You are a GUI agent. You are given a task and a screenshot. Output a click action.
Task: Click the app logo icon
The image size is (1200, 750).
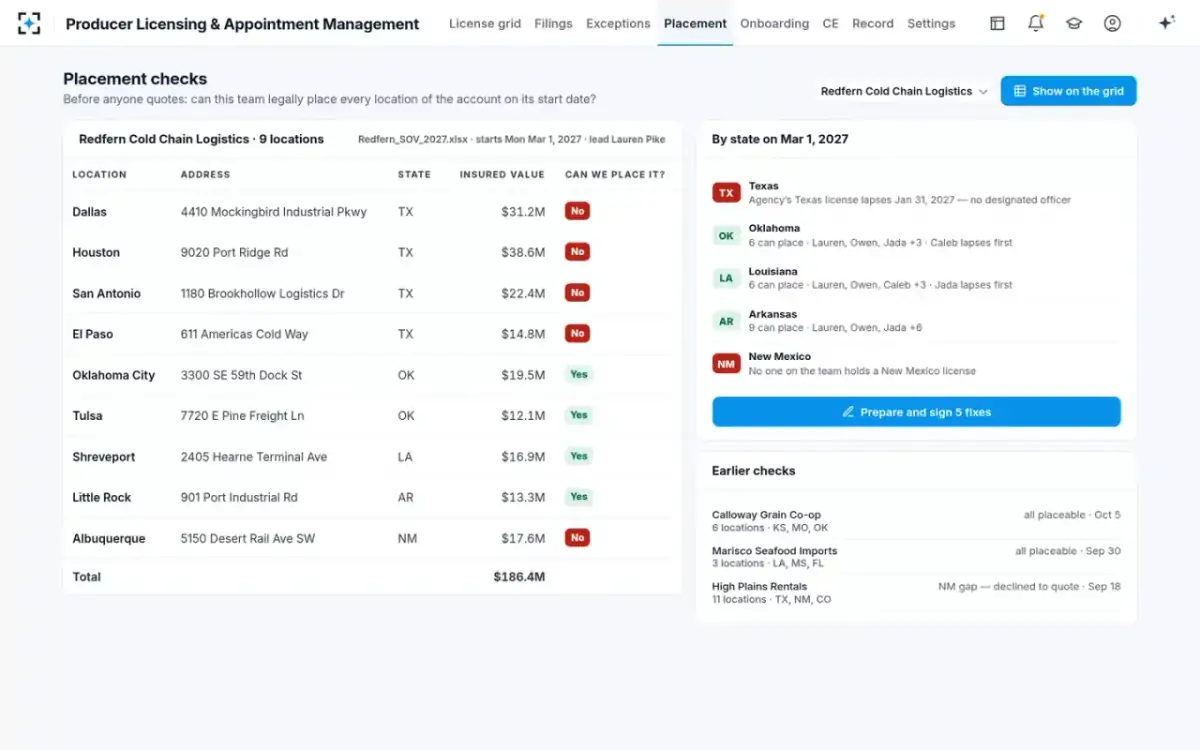click(x=29, y=23)
